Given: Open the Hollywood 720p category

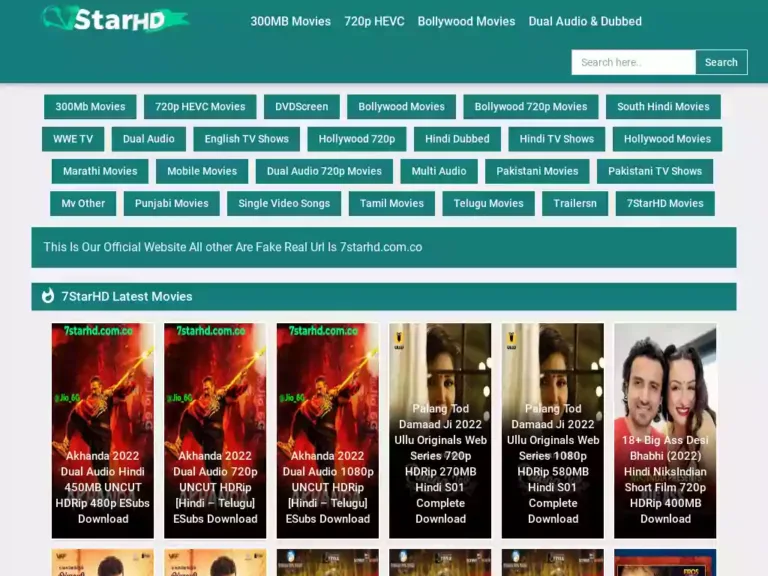Looking at the screenshot, I should point(357,139).
